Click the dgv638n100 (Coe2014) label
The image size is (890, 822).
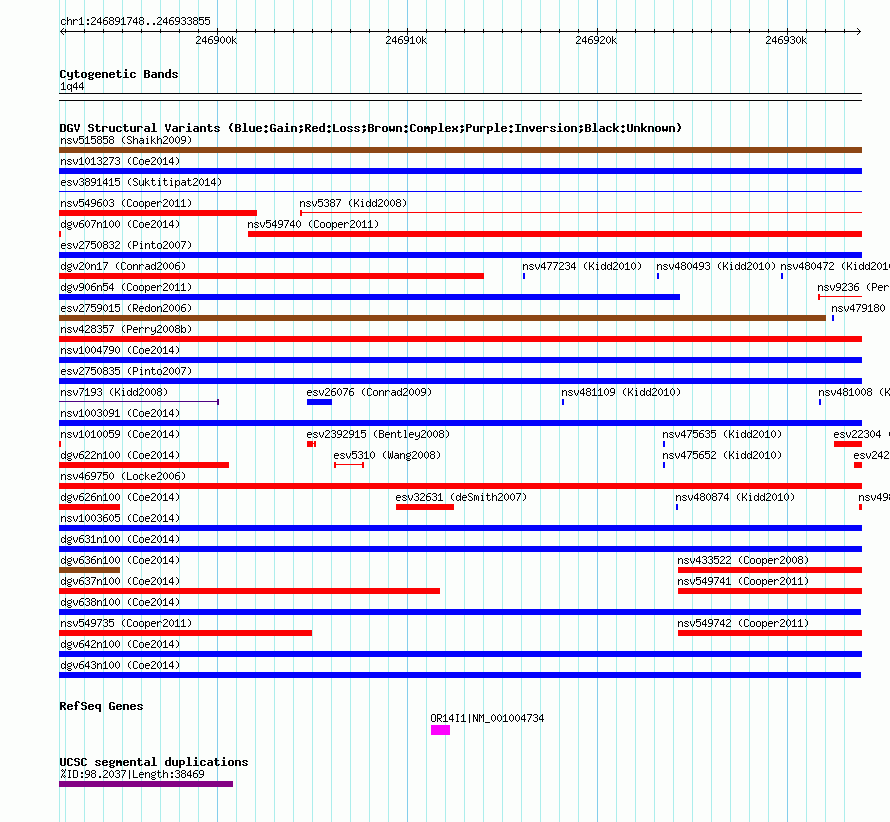[x=120, y=602]
